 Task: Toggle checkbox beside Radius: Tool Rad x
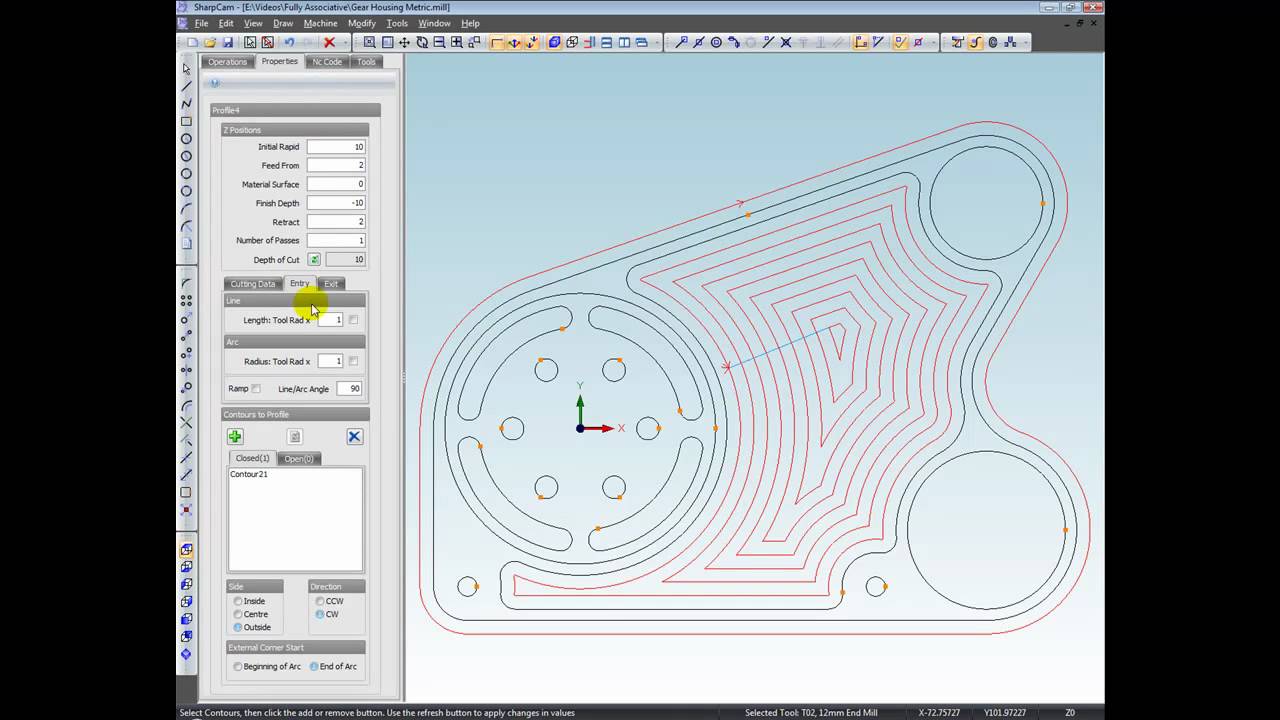[x=353, y=361]
